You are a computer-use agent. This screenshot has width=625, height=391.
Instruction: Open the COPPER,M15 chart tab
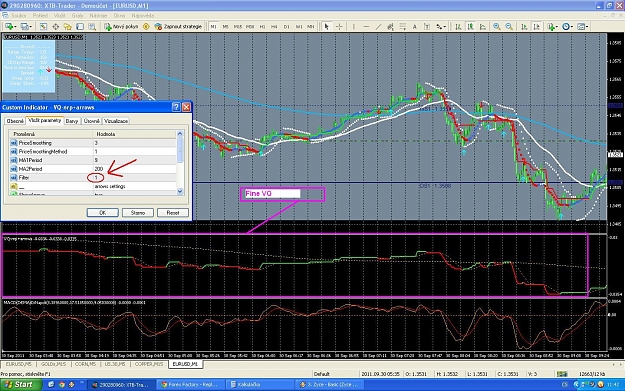click(149, 364)
